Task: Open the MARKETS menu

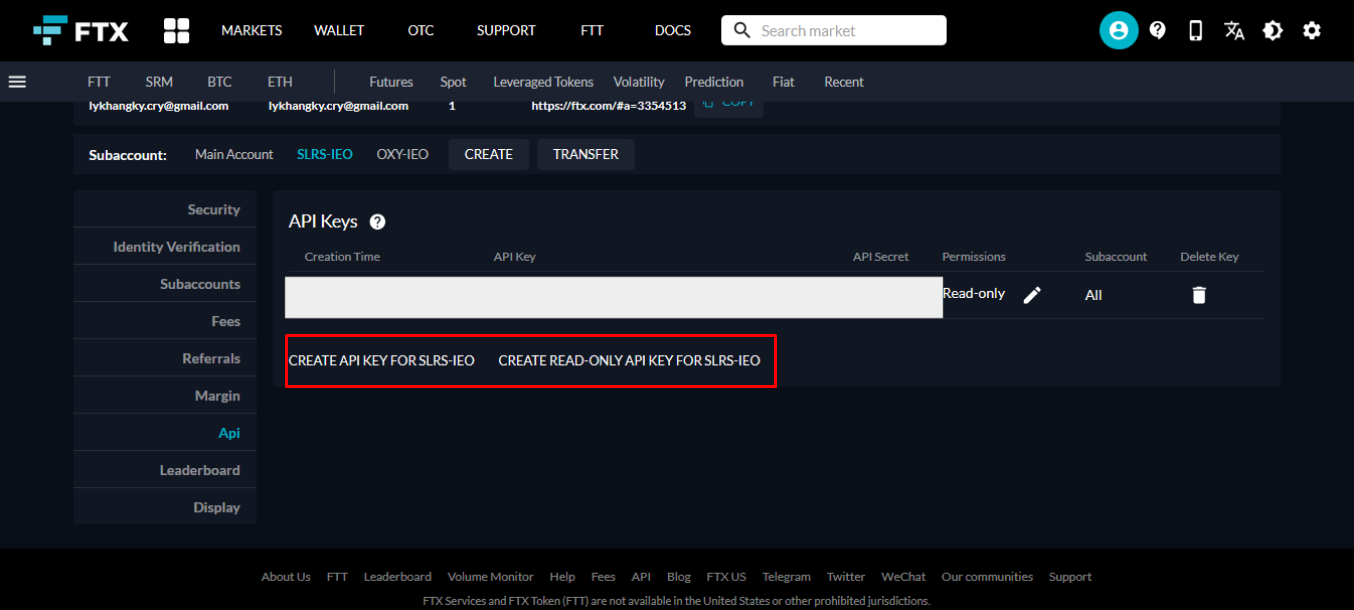Action: pyautogui.click(x=251, y=30)
